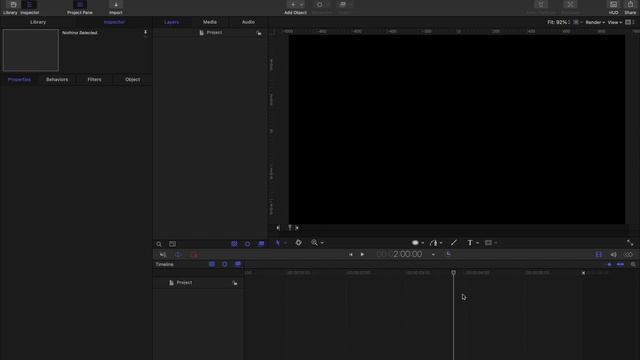This screenshot has width=640, height=360.
Task: Toggle the masks display button in Layers pane
Action: (x=234, y=244)
